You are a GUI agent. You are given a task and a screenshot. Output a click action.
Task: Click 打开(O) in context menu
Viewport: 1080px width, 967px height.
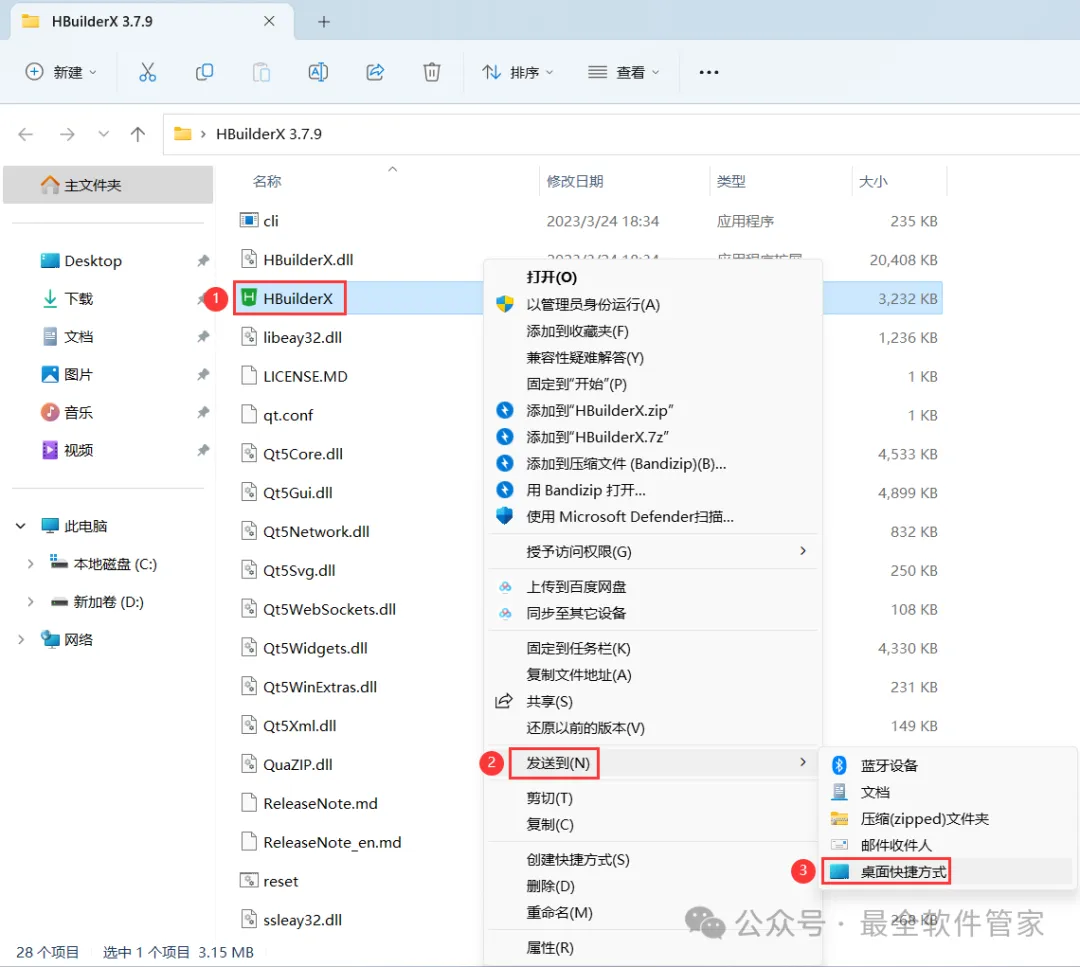552,278
